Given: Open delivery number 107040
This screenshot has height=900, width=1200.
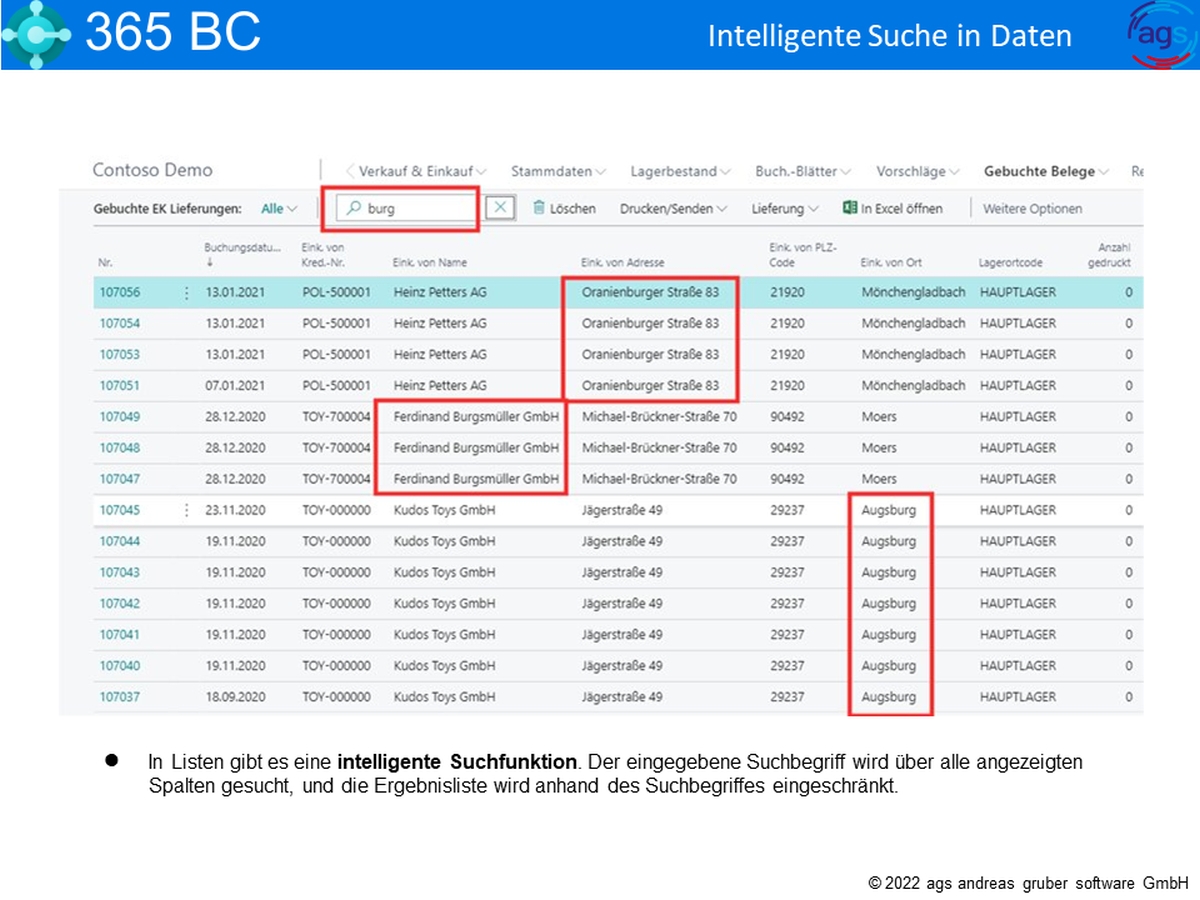Looking at the screenshot, I should (x=119, y=665).
